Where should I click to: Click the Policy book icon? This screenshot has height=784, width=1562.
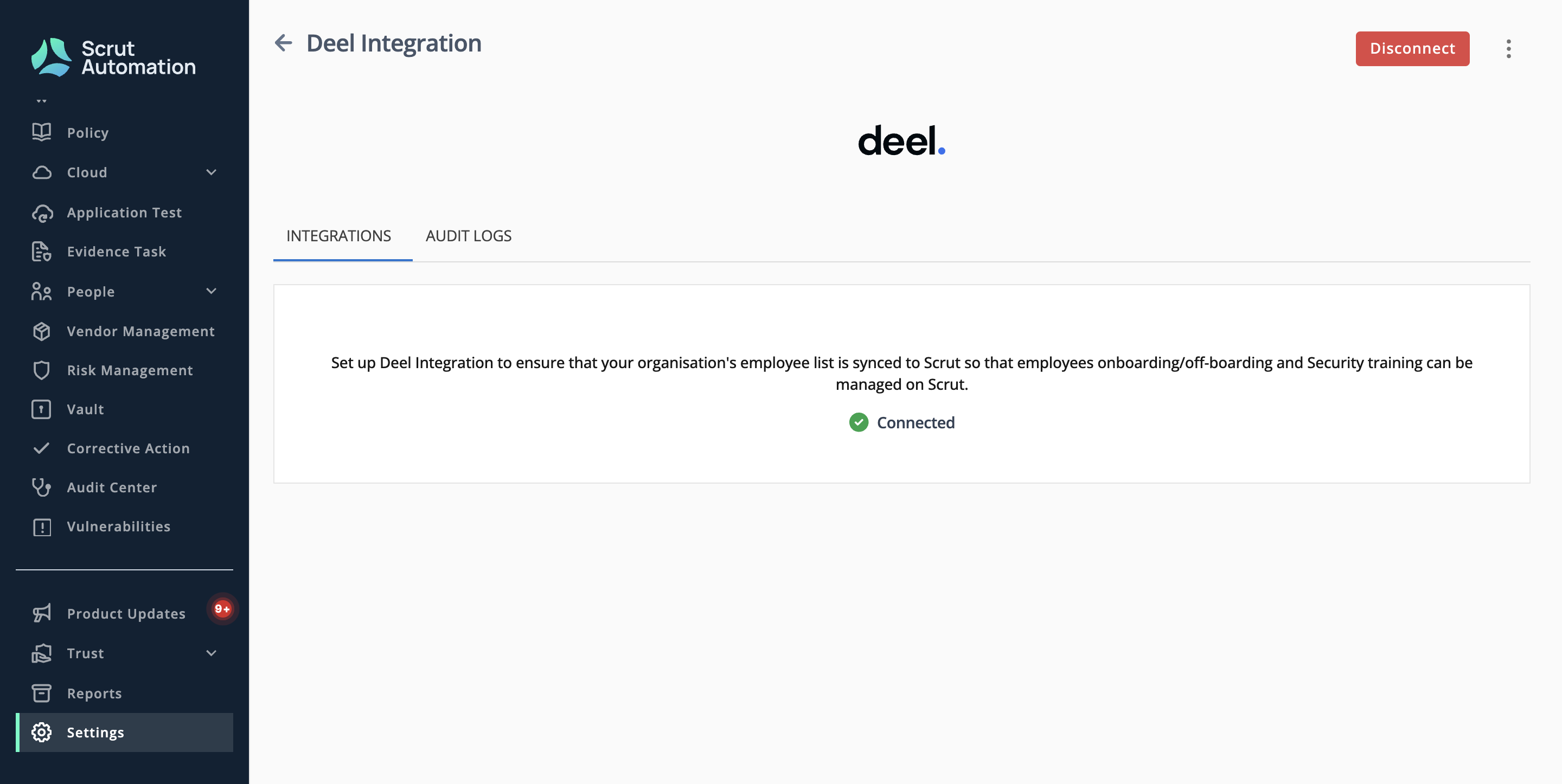tap(41, 132)
